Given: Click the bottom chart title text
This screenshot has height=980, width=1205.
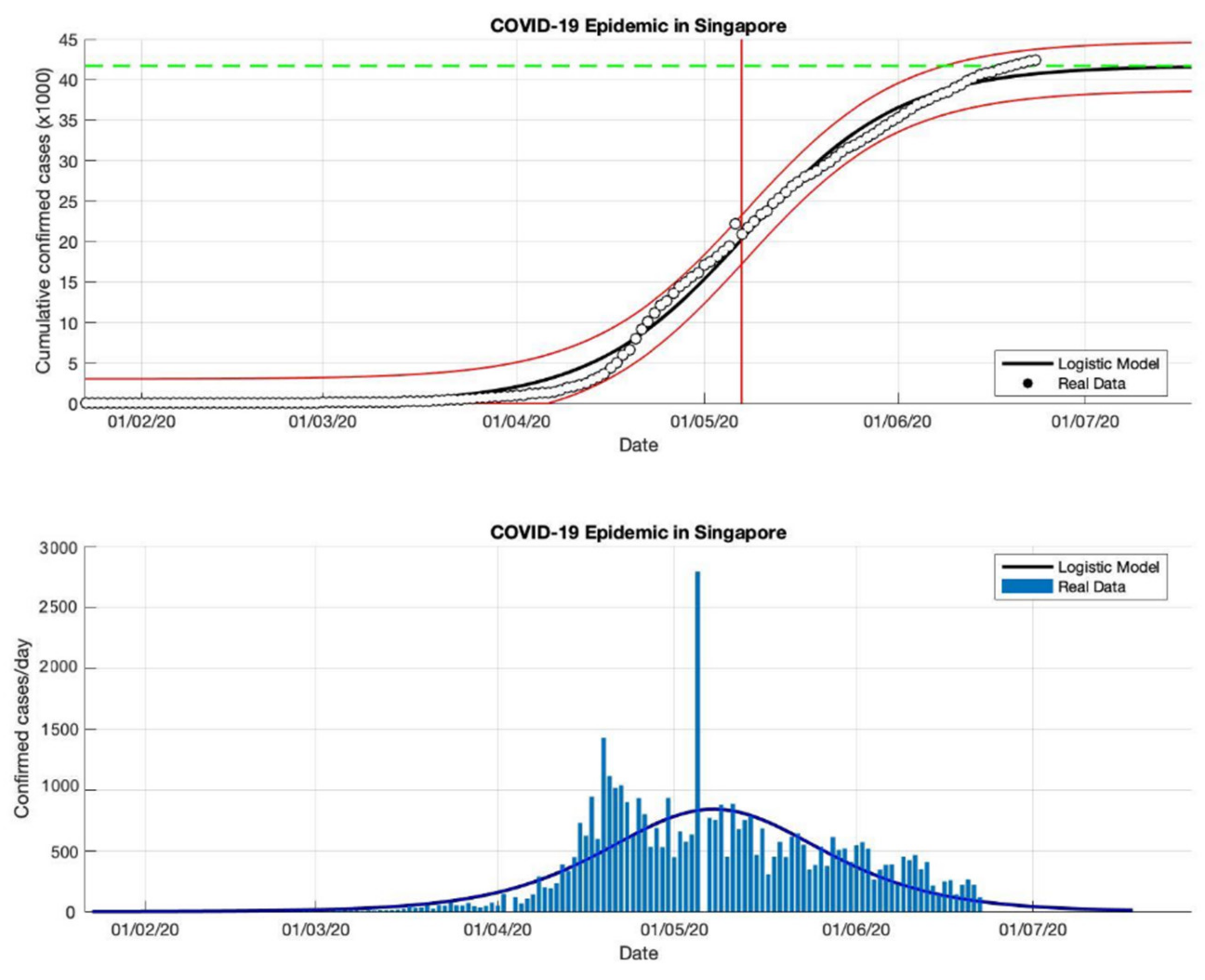Looking at the screenshot, I should click(638, 532).
